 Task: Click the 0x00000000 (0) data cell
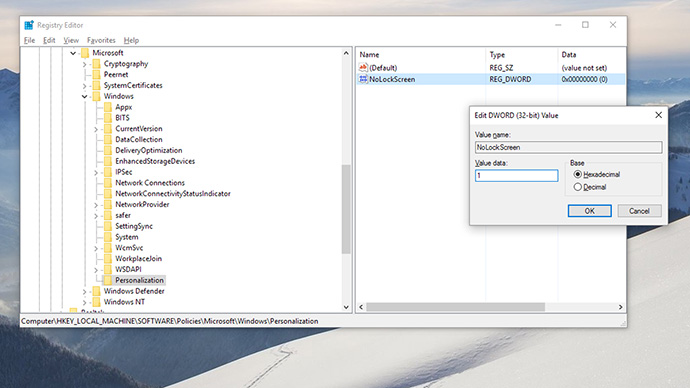584,79
